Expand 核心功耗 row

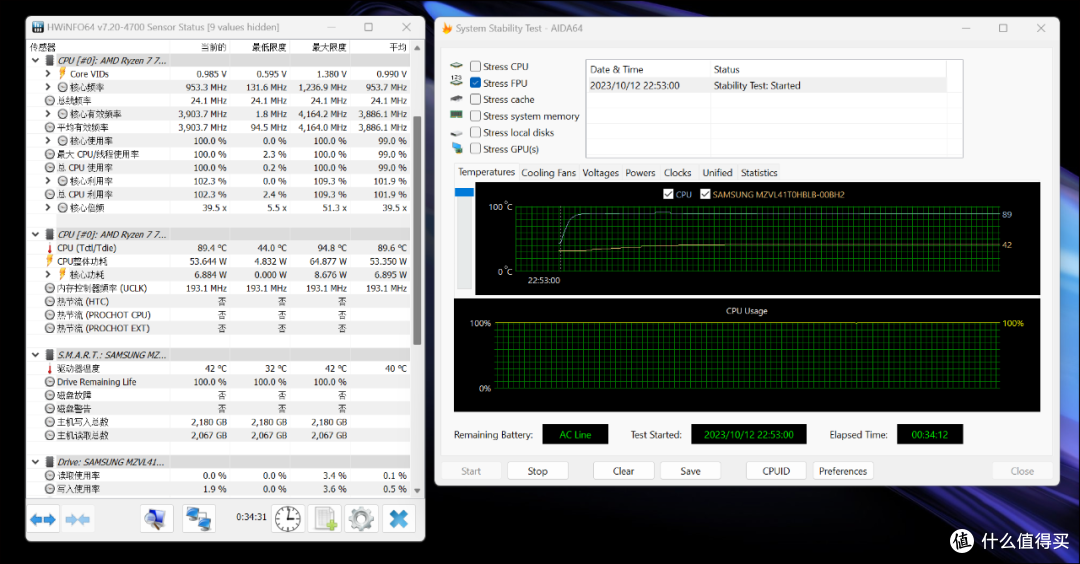click(48, 274)
